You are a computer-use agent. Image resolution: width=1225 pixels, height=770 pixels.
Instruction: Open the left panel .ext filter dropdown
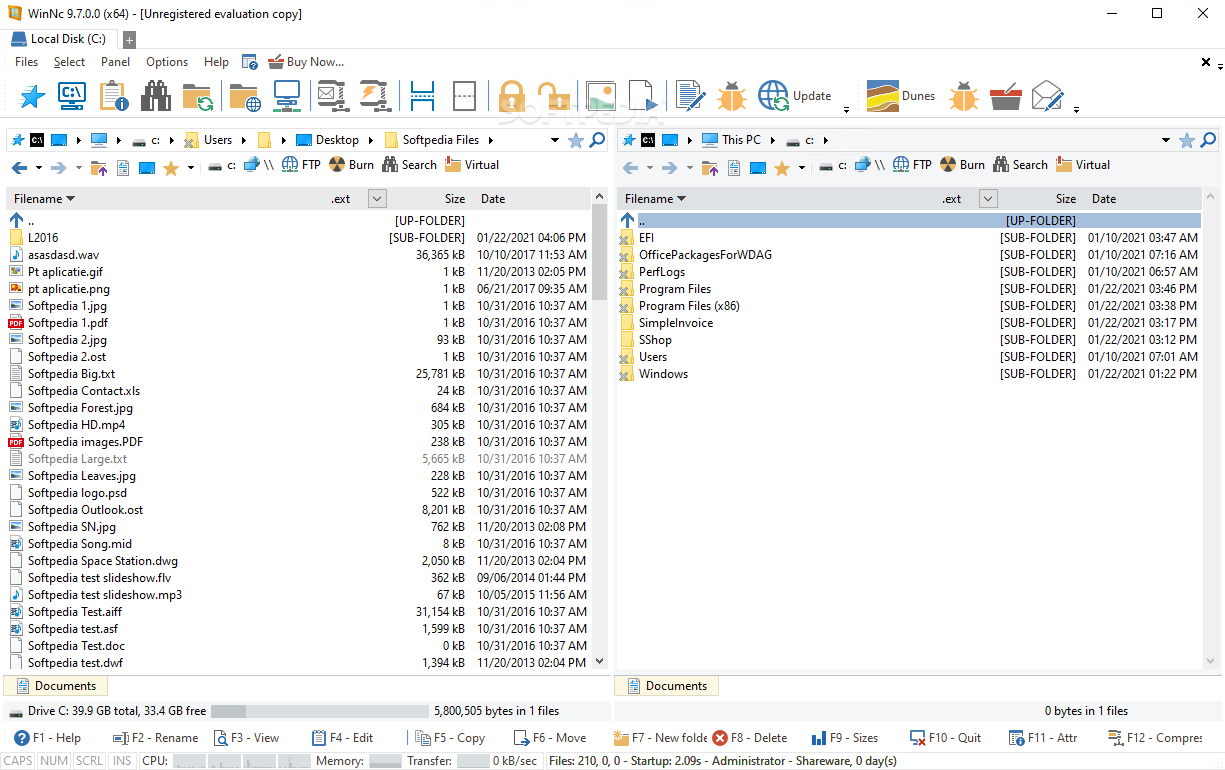(377, 199)
